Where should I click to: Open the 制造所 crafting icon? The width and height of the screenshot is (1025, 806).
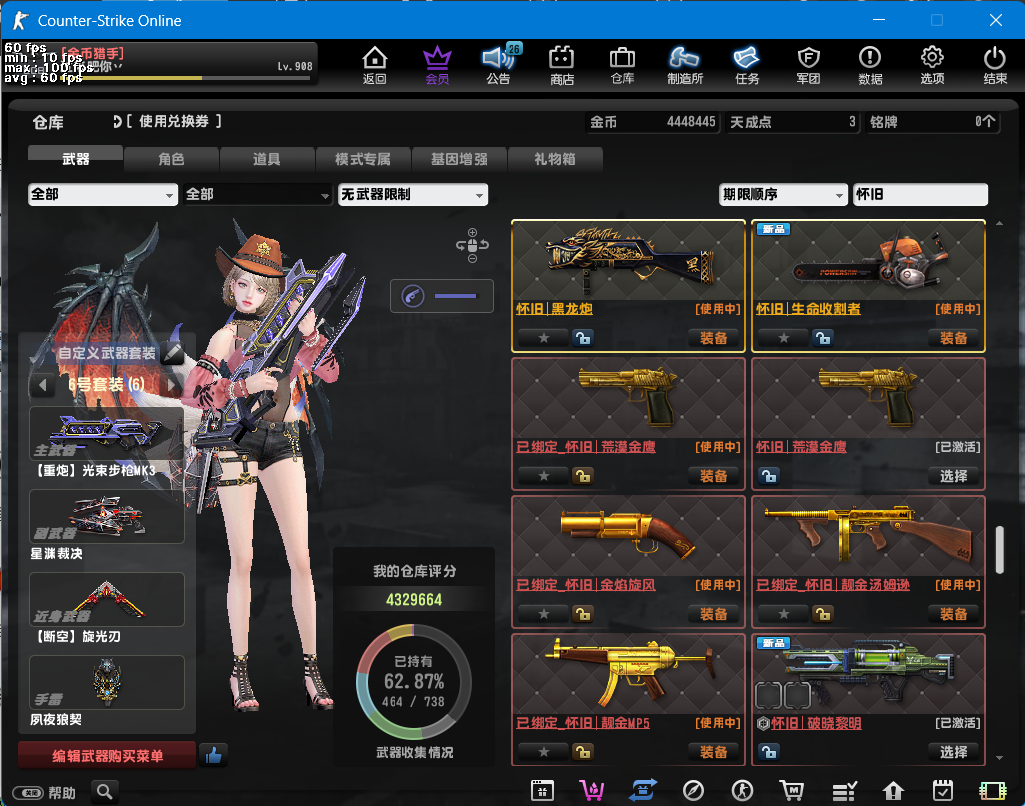click(x=685, y=65)
